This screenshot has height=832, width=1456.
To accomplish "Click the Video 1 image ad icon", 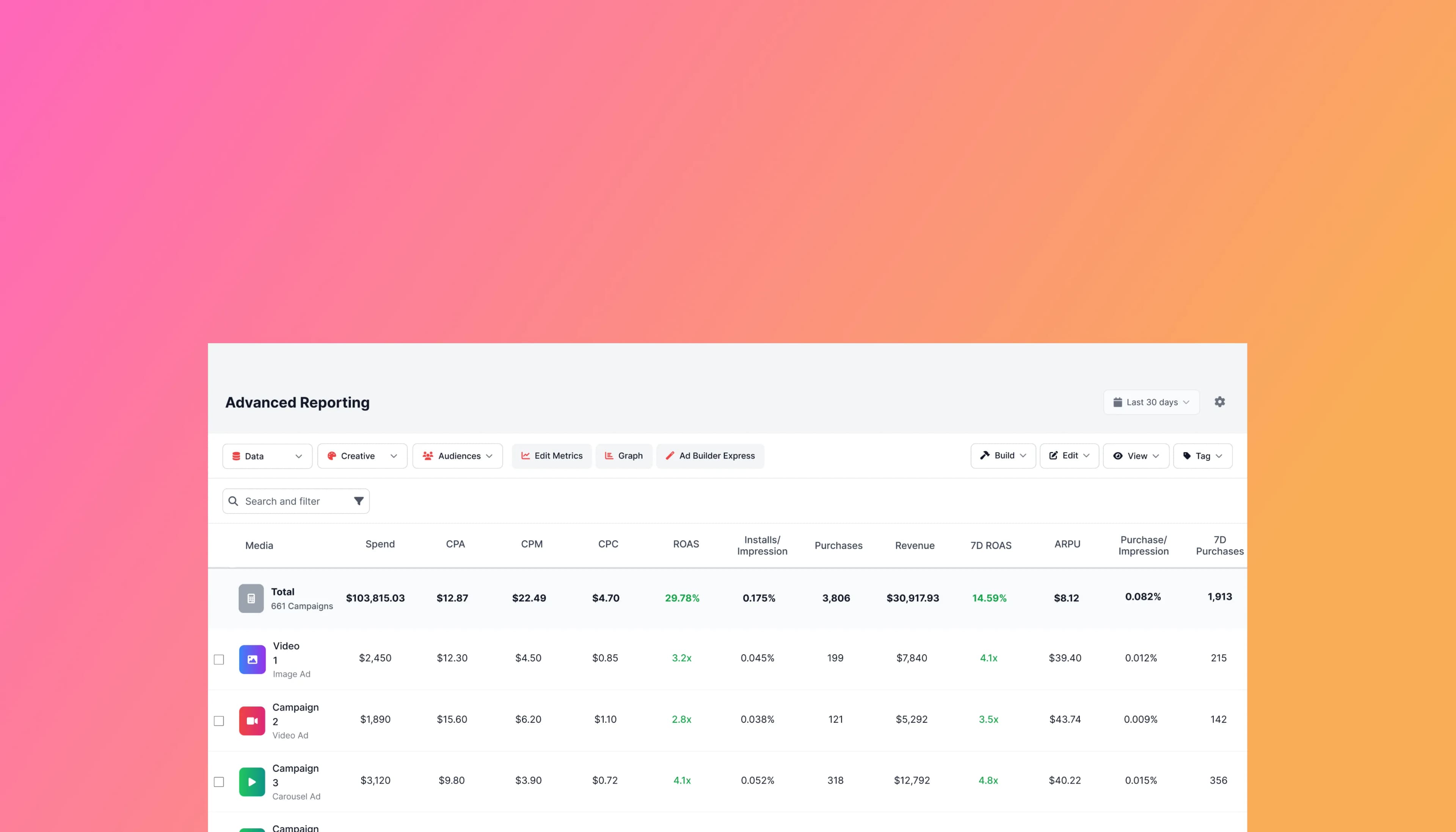I will pos(251,659).
